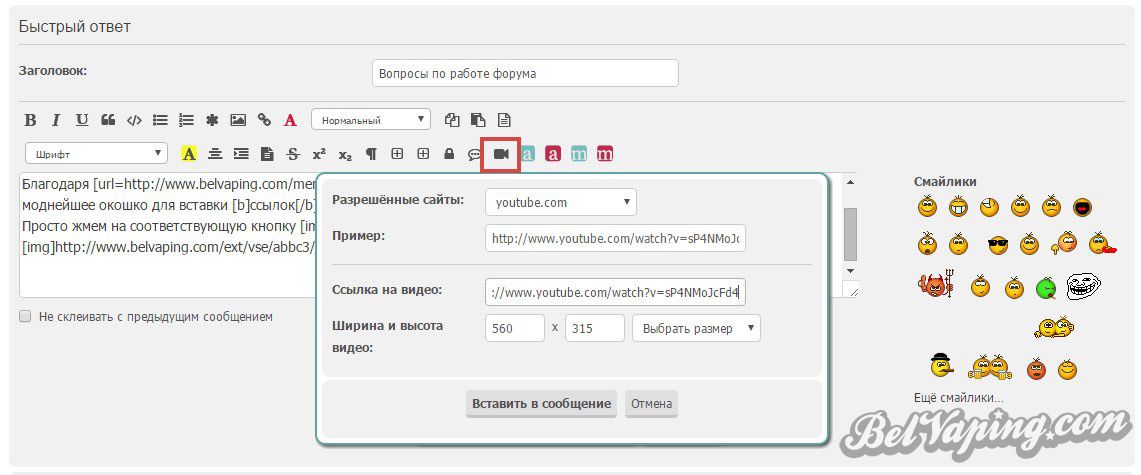This screenshot has width=1141, height=475.
Task: Insert the red devil with pitchfork smiley
Action: click(935, 284)
